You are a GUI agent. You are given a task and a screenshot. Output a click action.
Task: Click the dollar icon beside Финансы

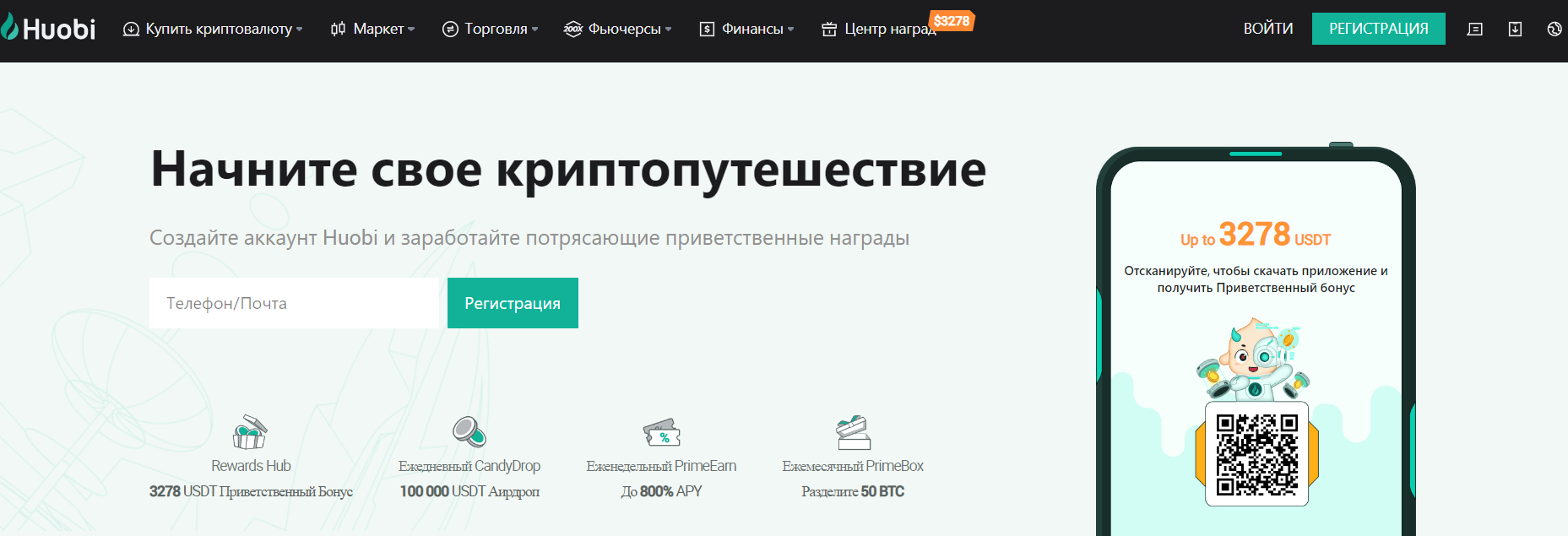coord(707,30)
